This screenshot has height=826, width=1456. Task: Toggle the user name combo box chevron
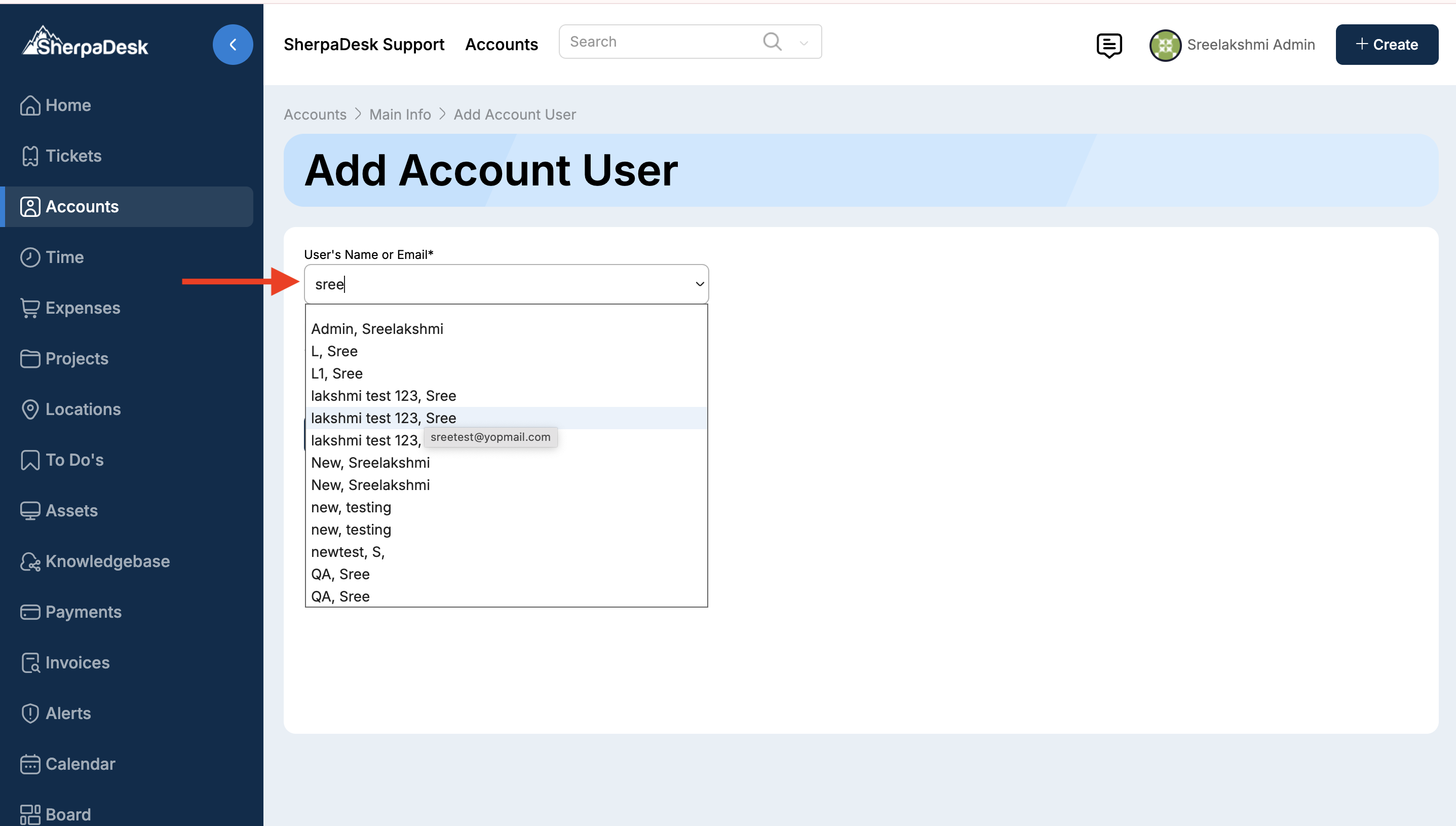point(699,284)
